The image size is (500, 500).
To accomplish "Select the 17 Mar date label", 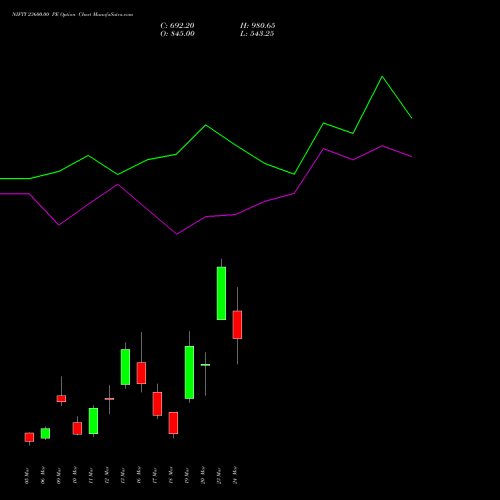I will pyautogui.click(x=155, y=476).
